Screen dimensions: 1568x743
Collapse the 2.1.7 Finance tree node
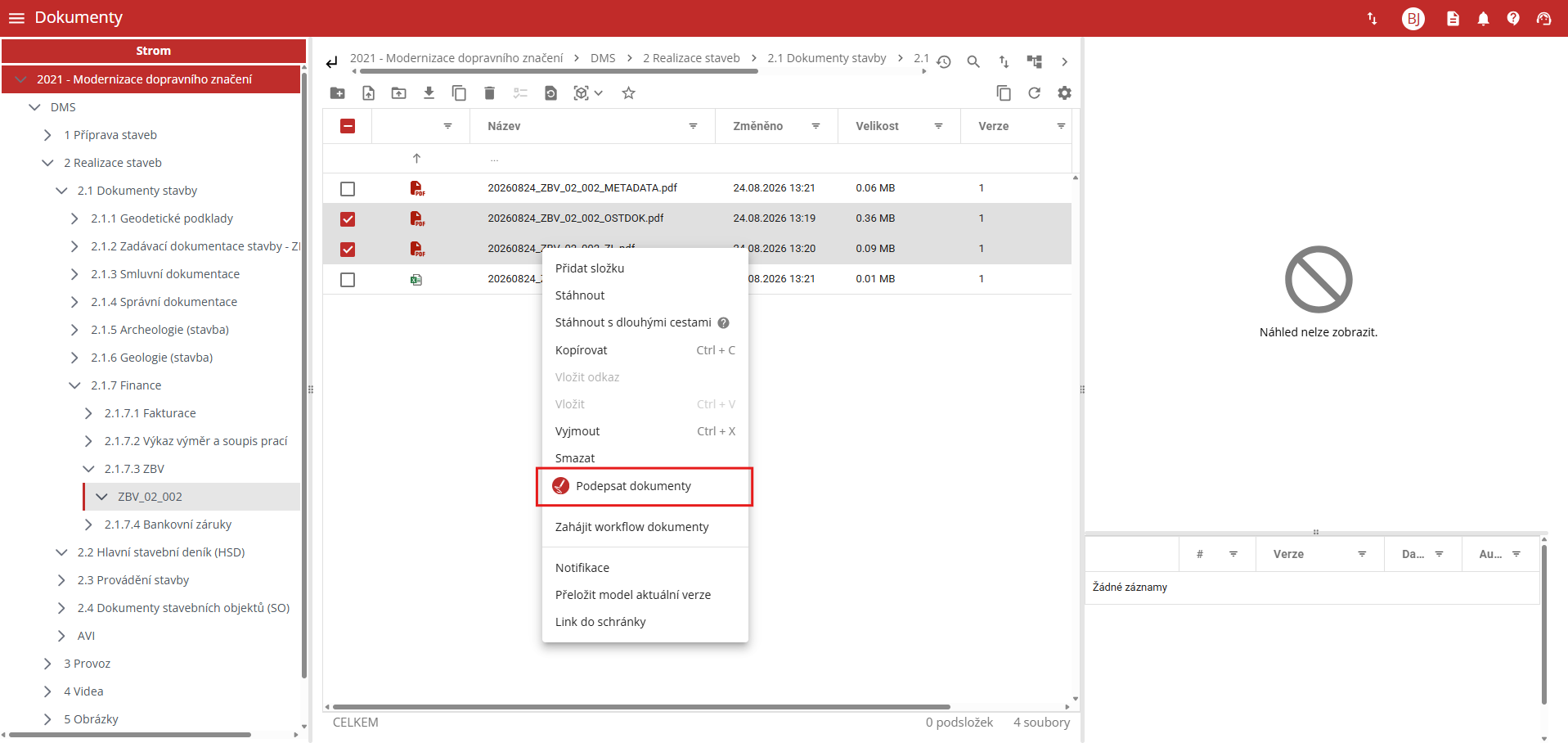click(x=74, y=385)
